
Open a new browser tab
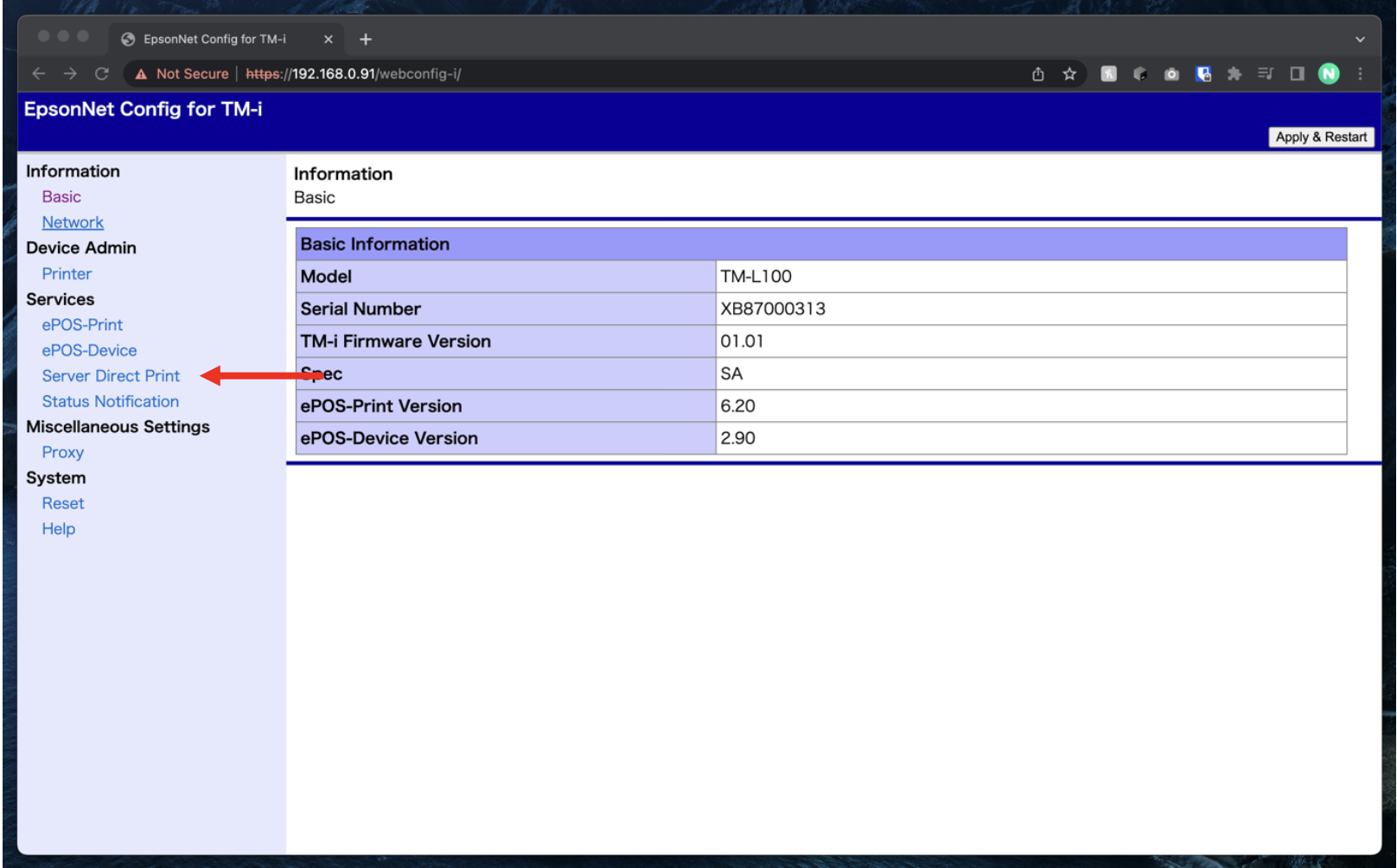pyautogui.click(x=366, y=39)
